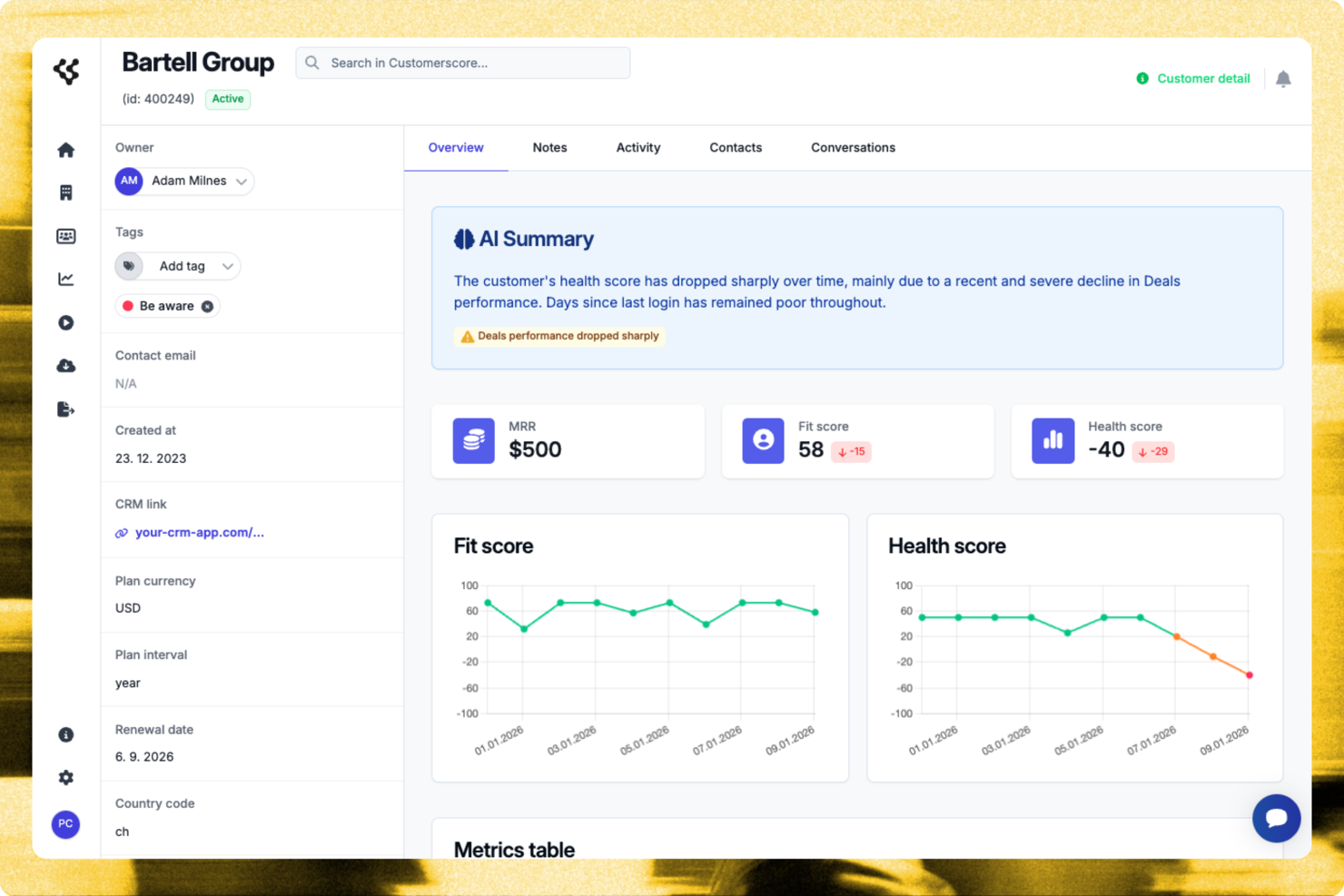Click the Customer detail link
Image resolution: width=1344 pixels, height=896 pixels.
tap(1202, 79)
